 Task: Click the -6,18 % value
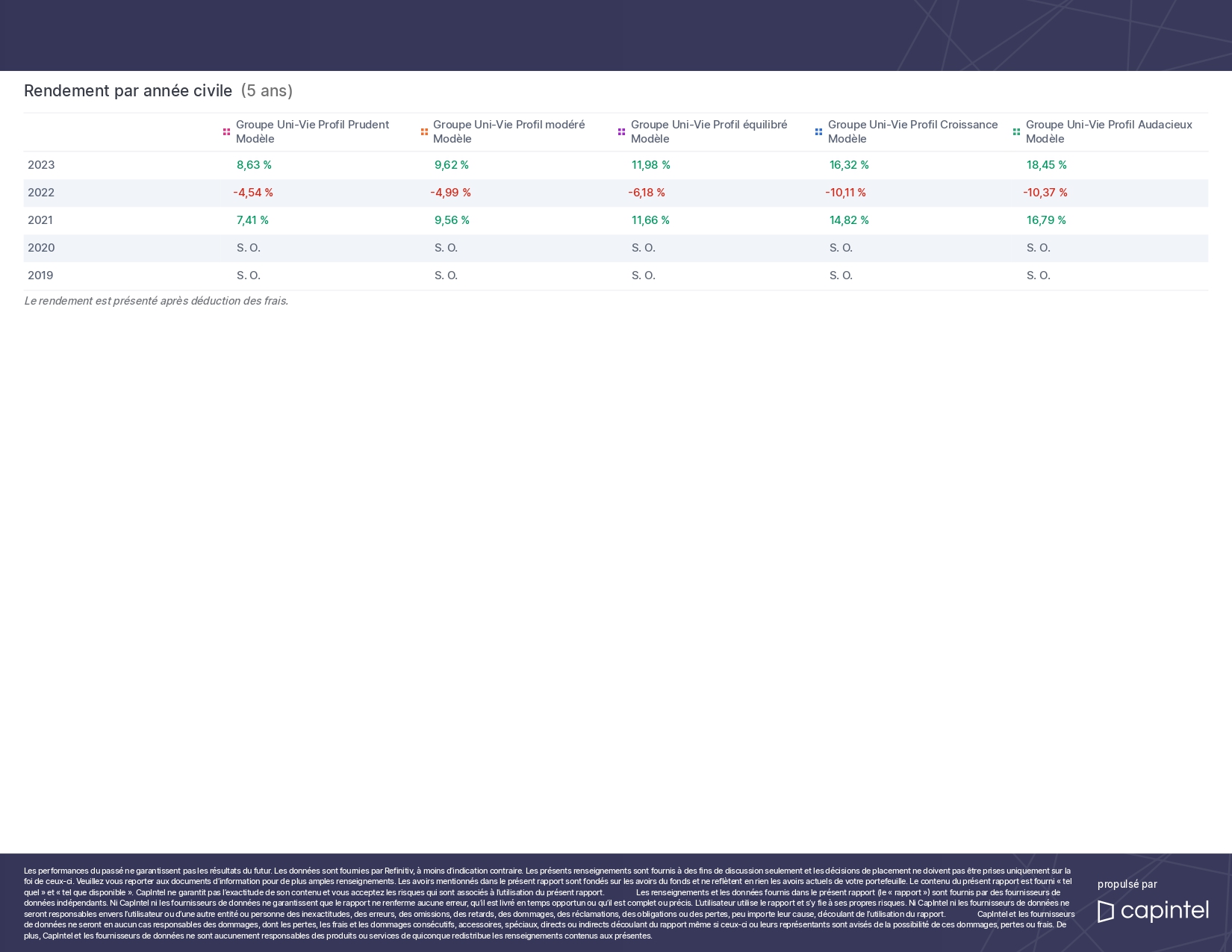point(647,193)
